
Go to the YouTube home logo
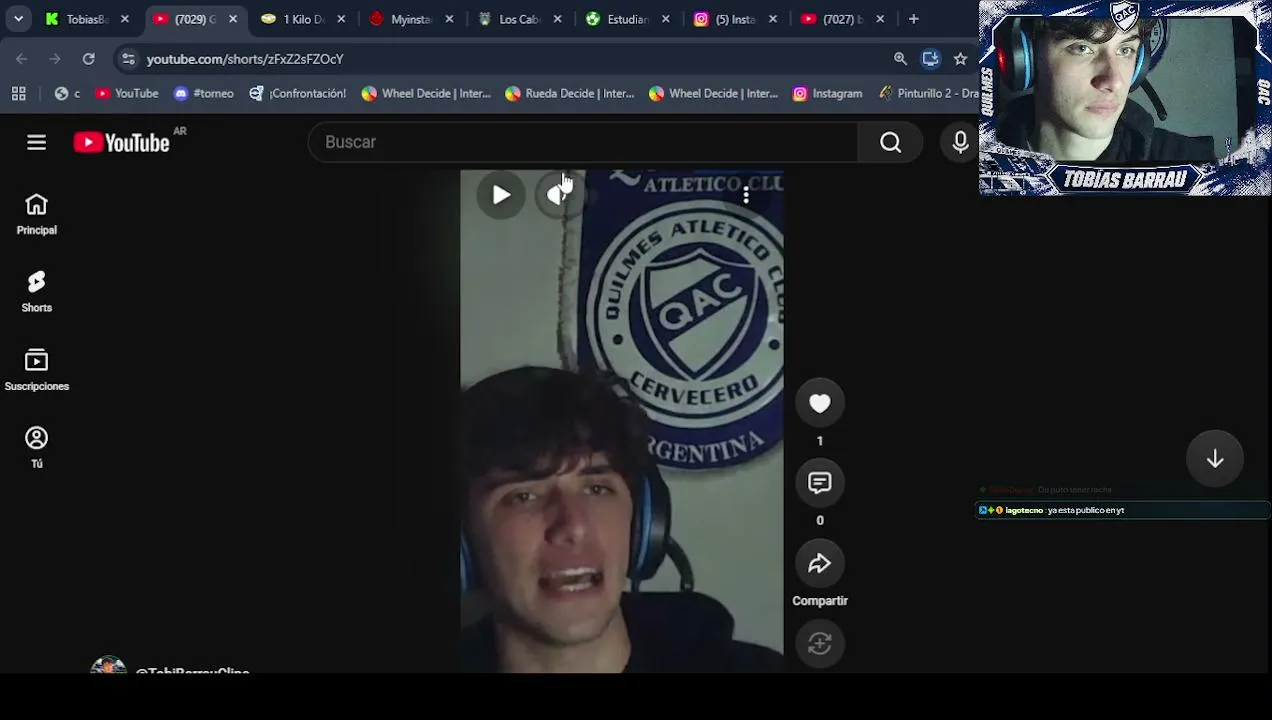121,143
